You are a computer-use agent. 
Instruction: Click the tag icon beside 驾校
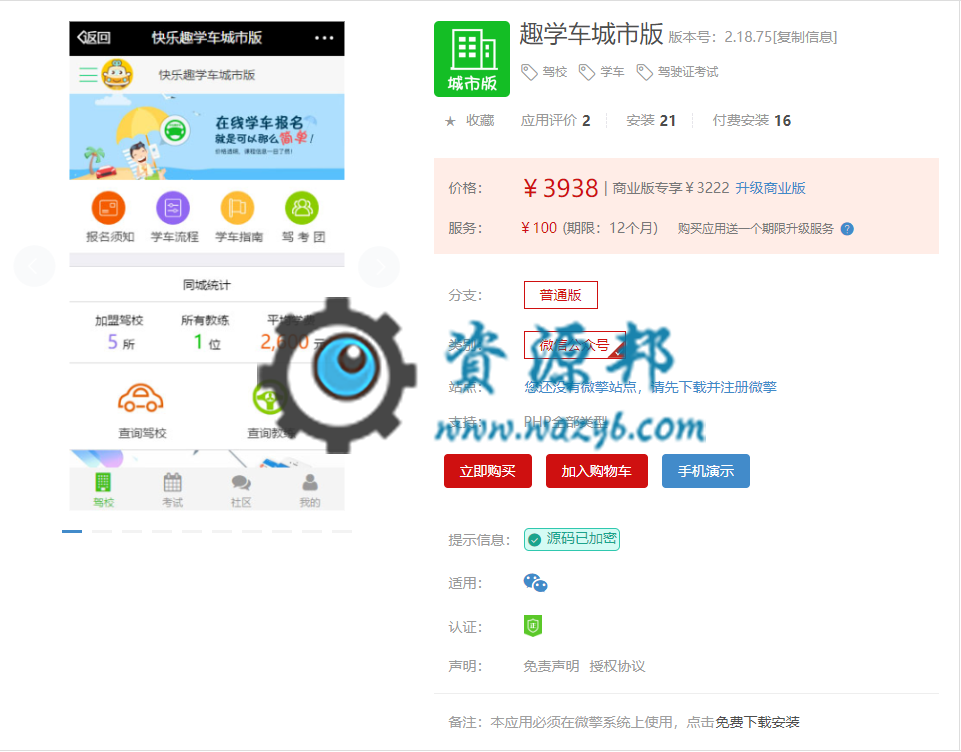tap(529, 72)
